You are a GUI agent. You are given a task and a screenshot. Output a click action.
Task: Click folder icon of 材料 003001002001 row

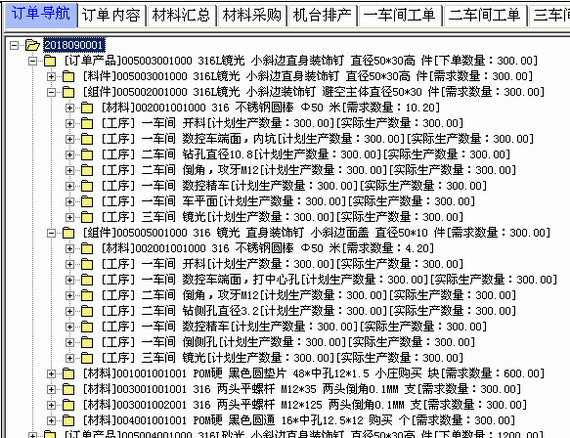(x=68, y=405)
